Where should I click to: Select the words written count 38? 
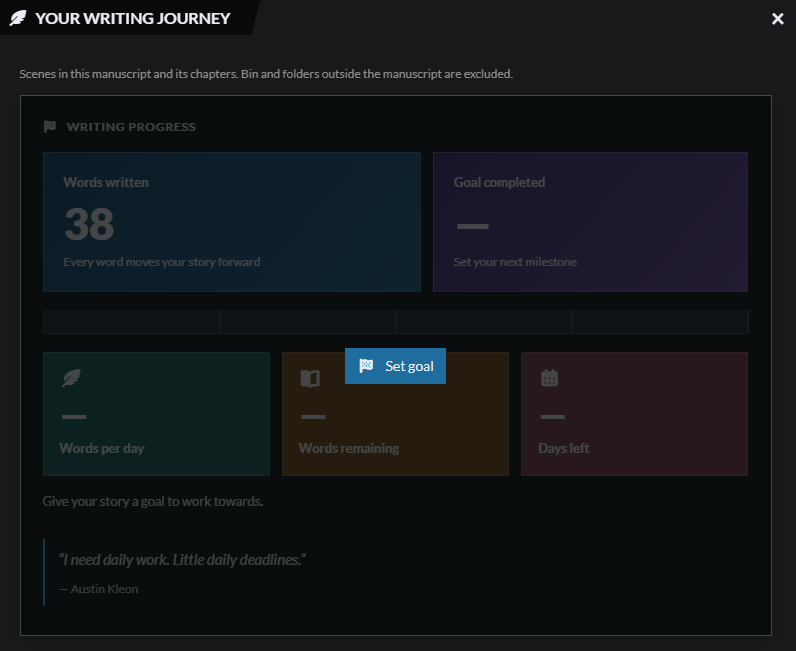(x=89, y=224)
